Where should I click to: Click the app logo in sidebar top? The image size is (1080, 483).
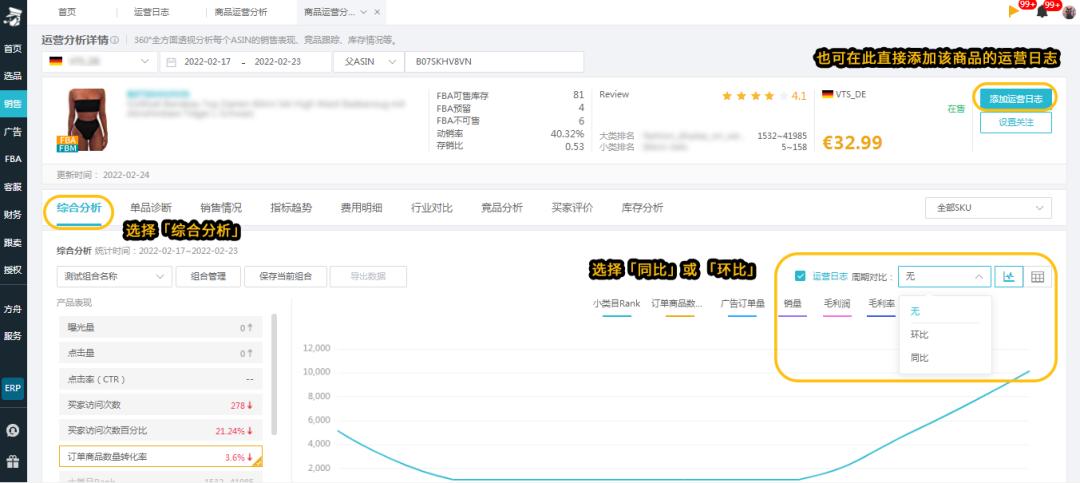pyautogui.click(x=12, y=18)
